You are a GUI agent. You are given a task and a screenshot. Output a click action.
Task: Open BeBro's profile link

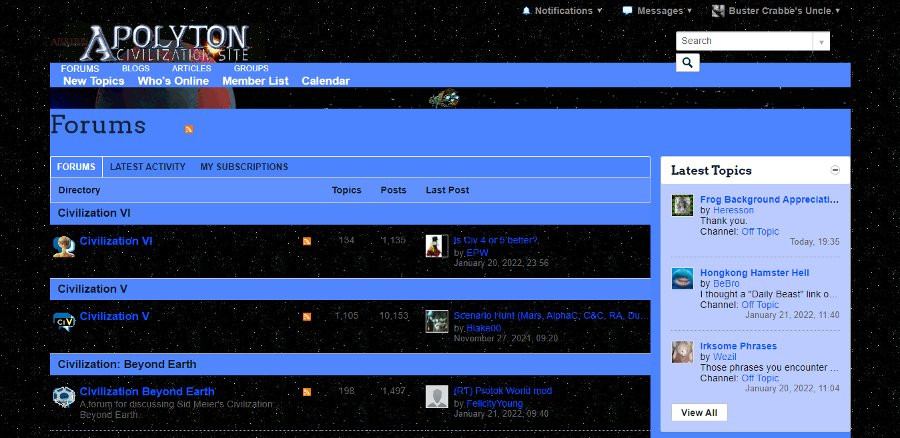(x=726, y=284)
